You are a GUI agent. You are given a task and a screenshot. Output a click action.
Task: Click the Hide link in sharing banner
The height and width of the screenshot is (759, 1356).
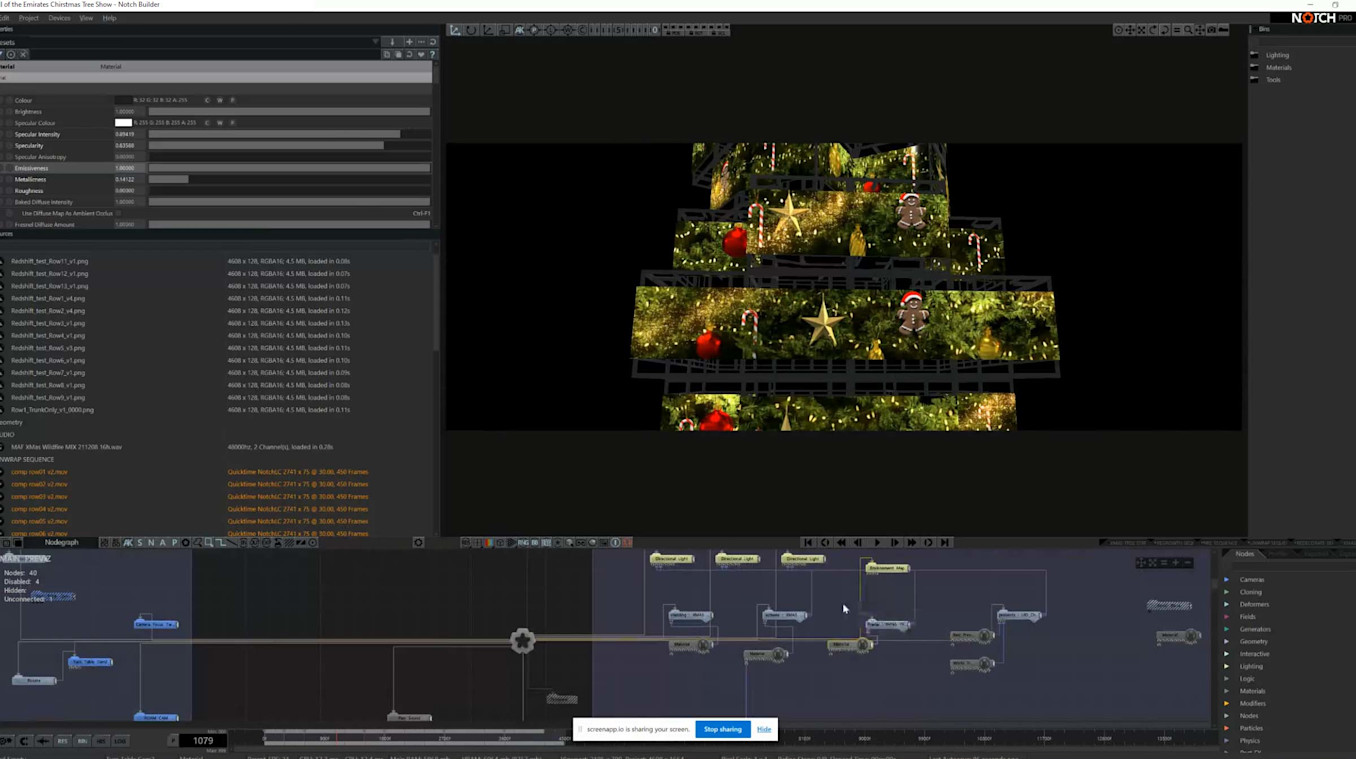[764, 729]
